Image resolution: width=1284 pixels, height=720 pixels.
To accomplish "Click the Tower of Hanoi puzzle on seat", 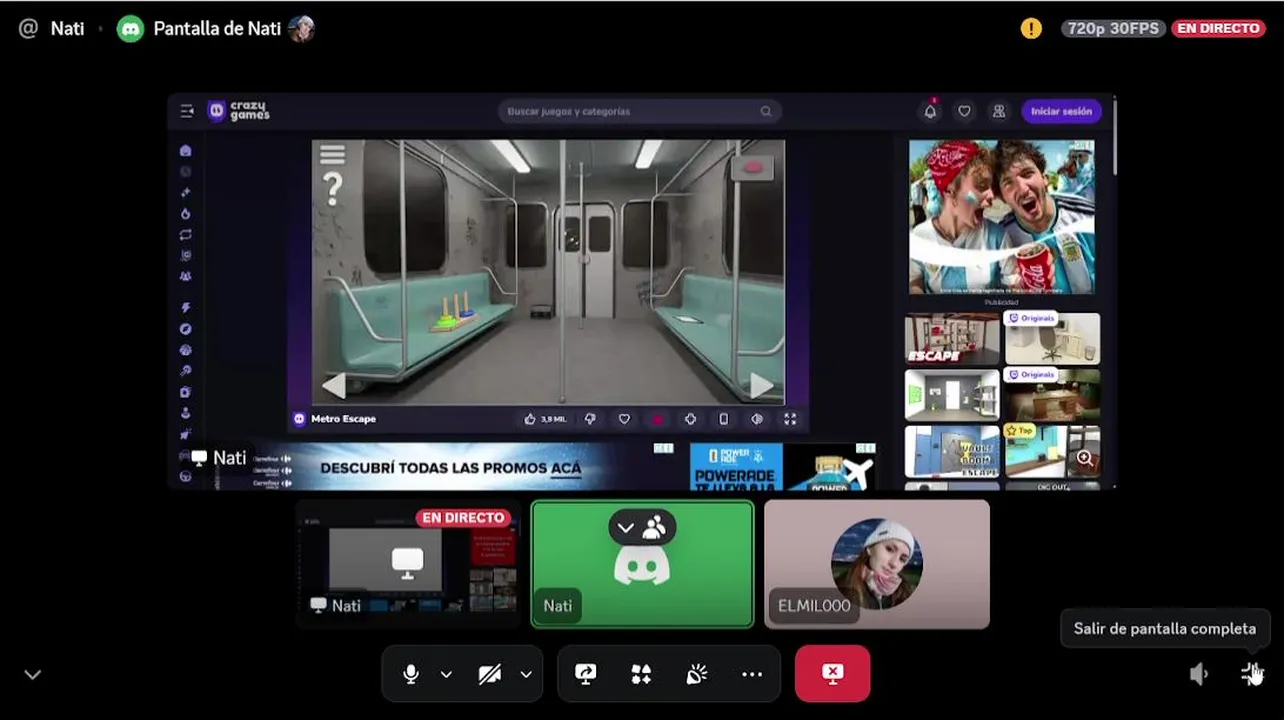I will (x=456, y=313).
